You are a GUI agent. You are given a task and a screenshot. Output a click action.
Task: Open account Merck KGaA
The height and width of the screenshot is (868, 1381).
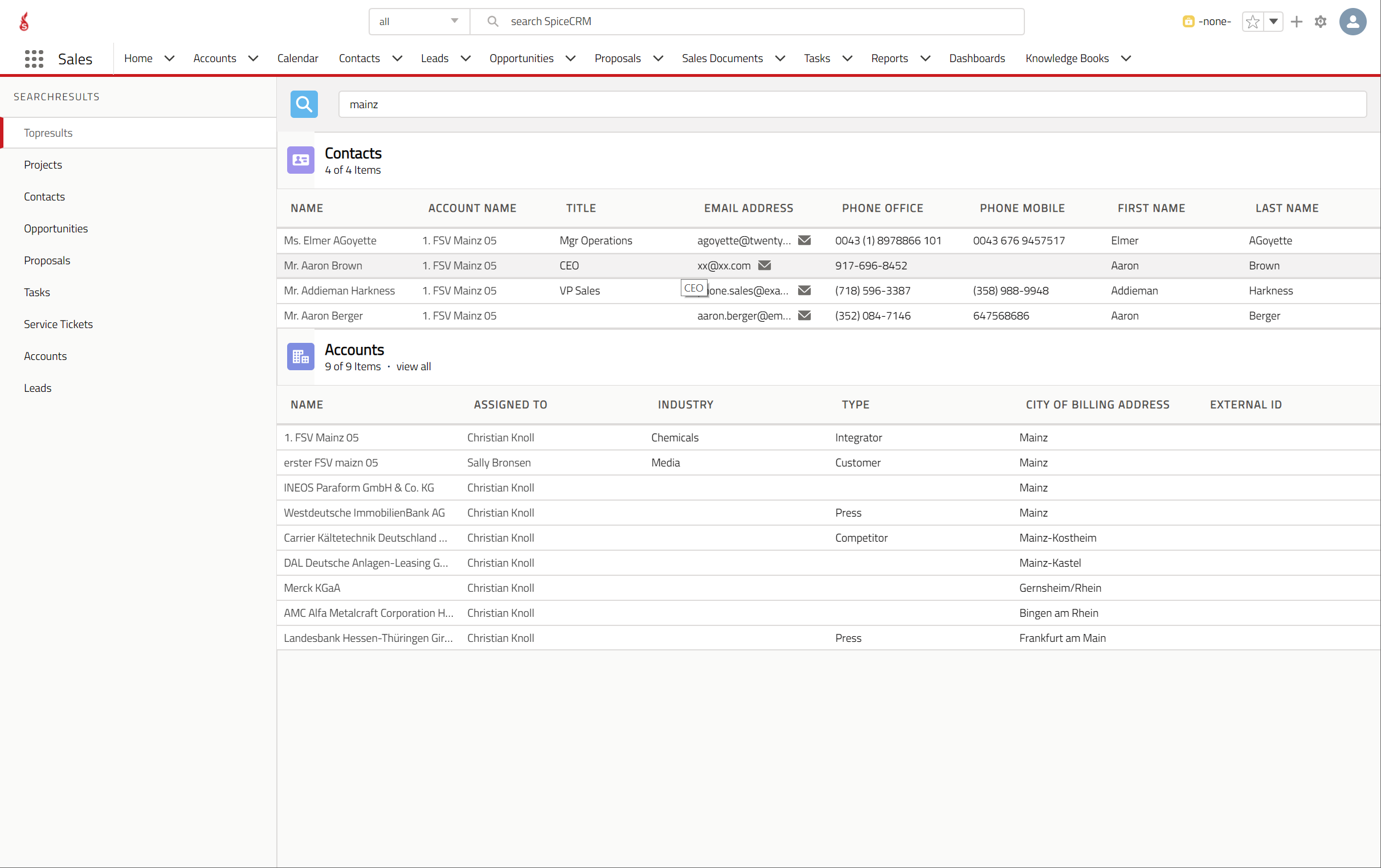point(312,588)
